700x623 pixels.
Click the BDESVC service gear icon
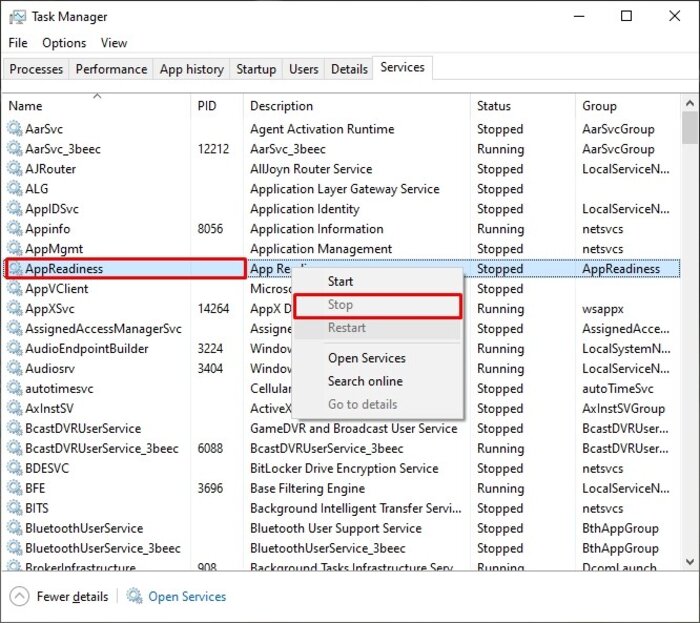[15, 468]
